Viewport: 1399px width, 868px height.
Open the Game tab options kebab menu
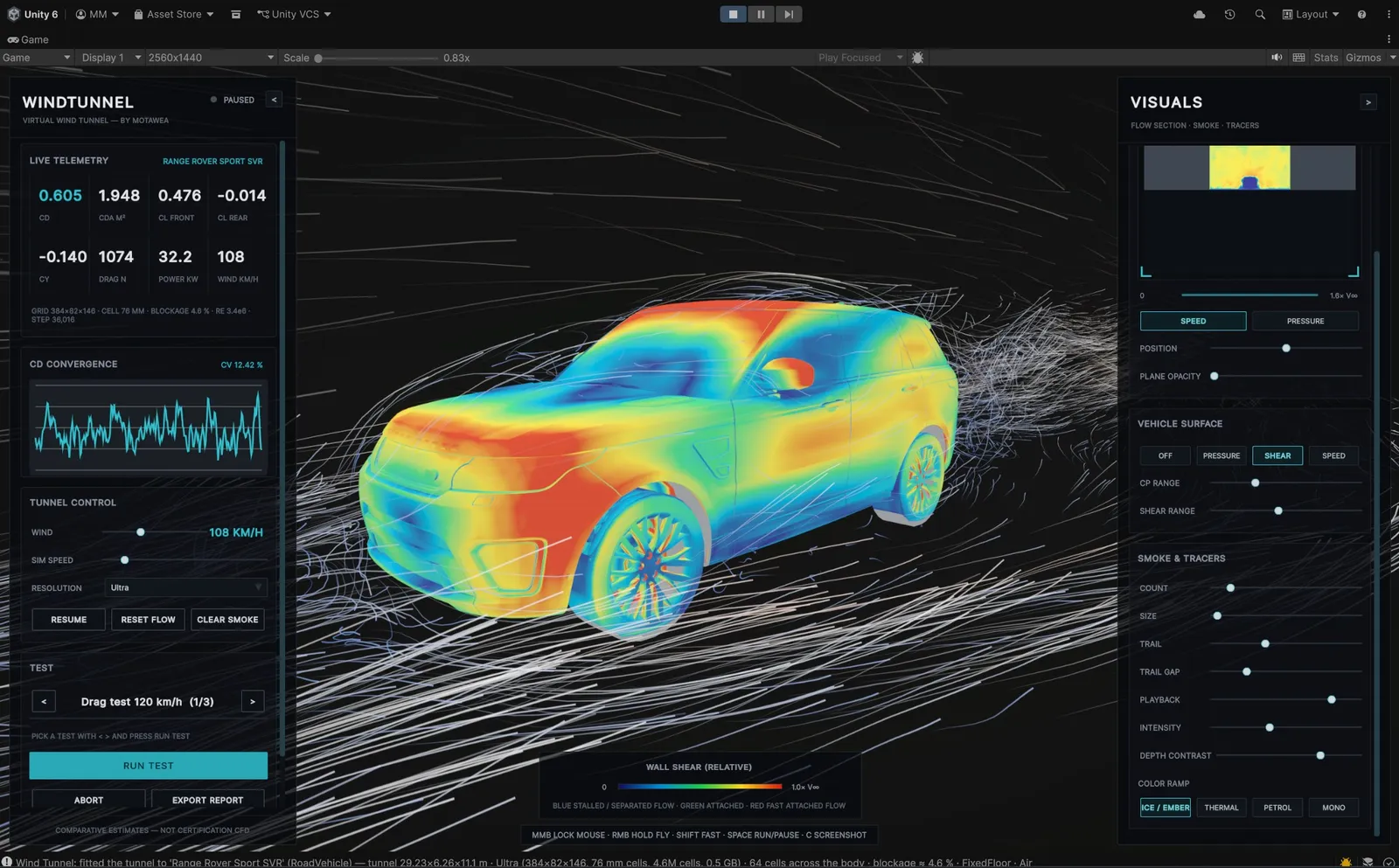(1389, 39)
